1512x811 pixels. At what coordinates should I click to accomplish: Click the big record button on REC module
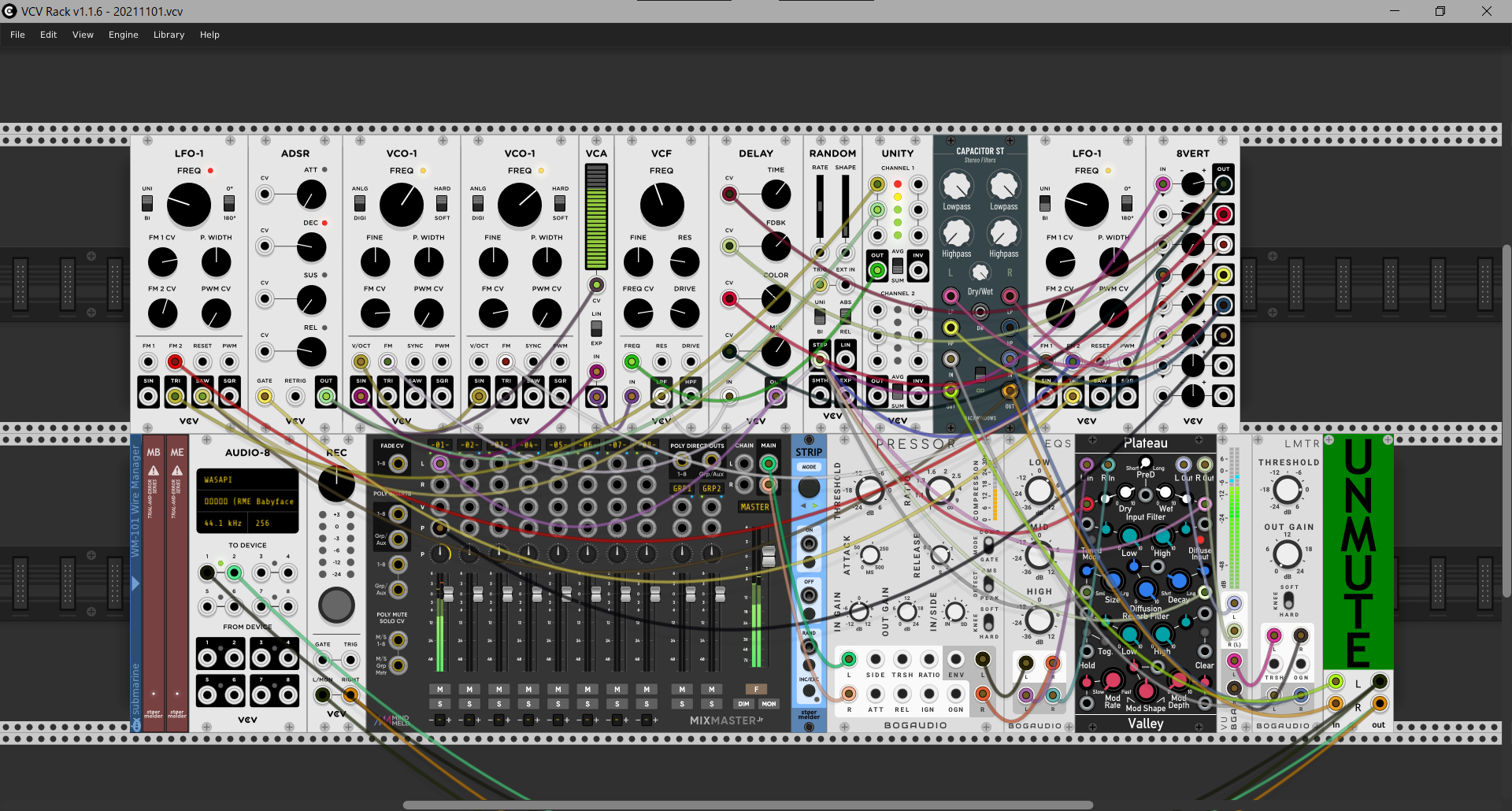pos(336,605)
